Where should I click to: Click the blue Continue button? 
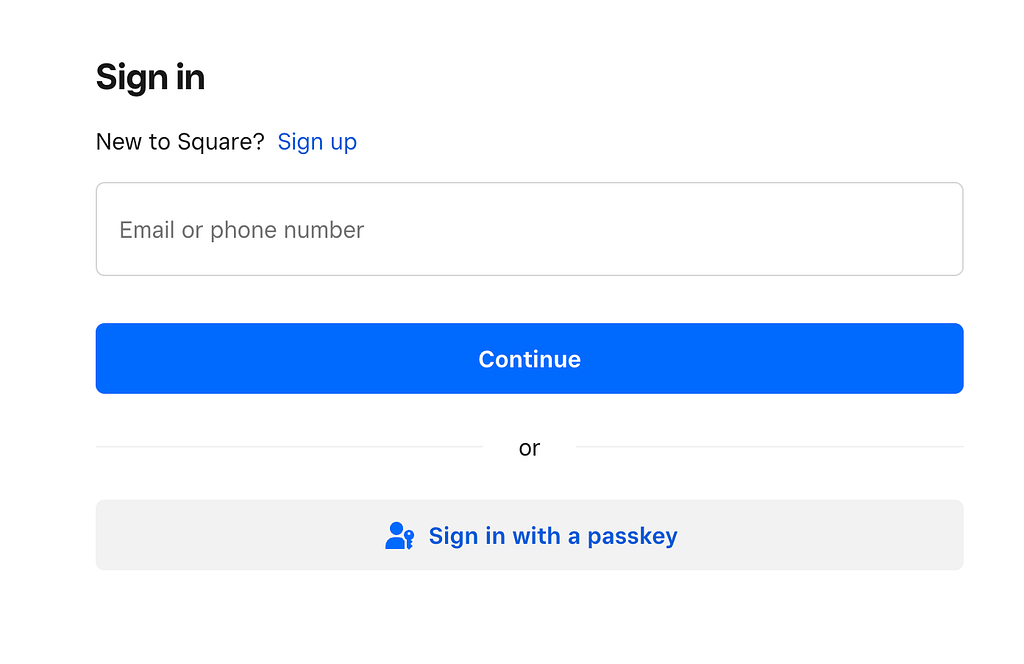click(529, 358)
